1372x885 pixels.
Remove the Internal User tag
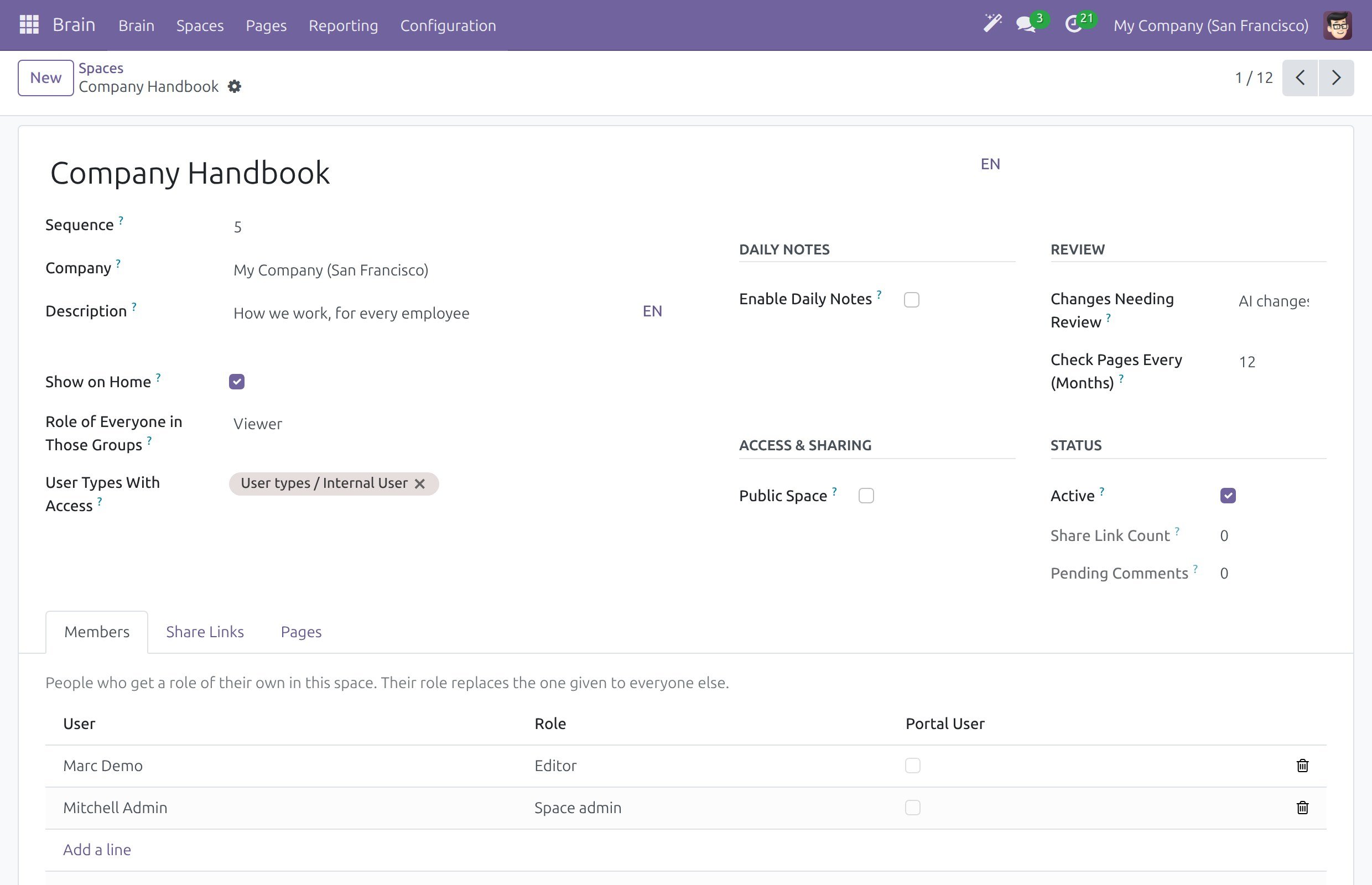[x=420, y=484]
